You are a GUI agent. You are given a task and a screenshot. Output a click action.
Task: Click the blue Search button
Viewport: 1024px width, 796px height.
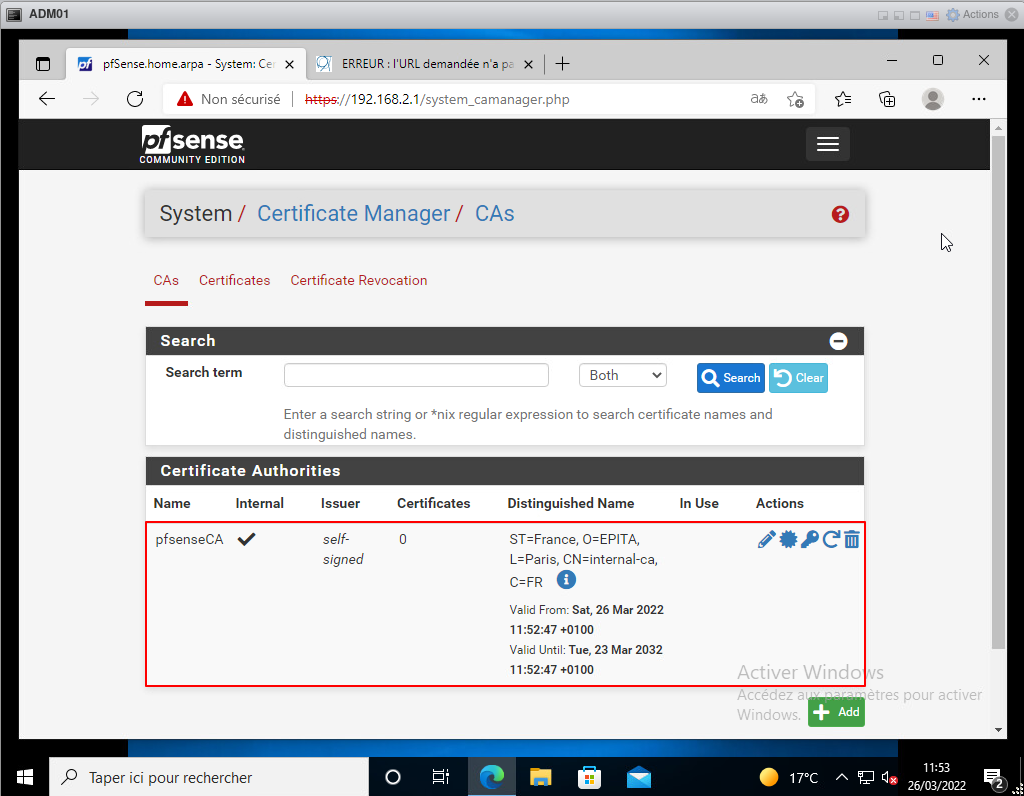[x=730, y=378]
